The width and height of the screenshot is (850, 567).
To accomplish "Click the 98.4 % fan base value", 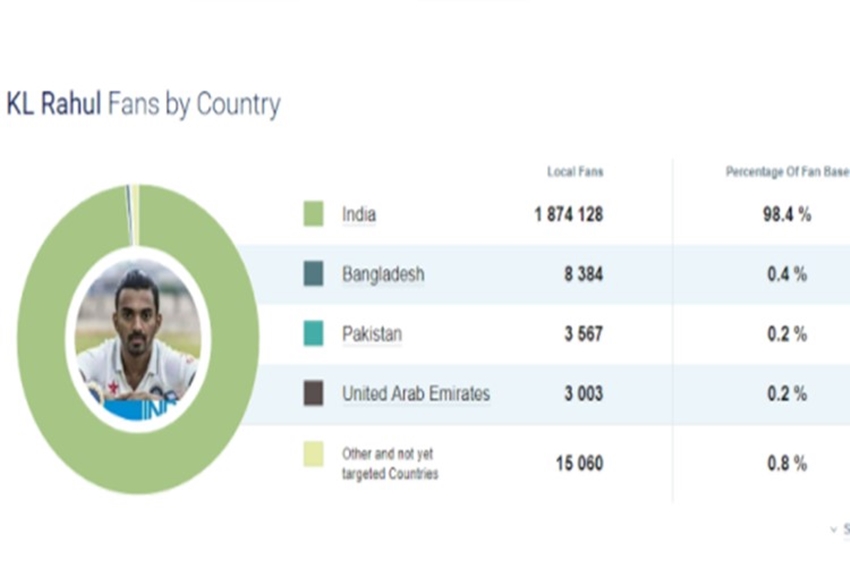I will (786, 214).
